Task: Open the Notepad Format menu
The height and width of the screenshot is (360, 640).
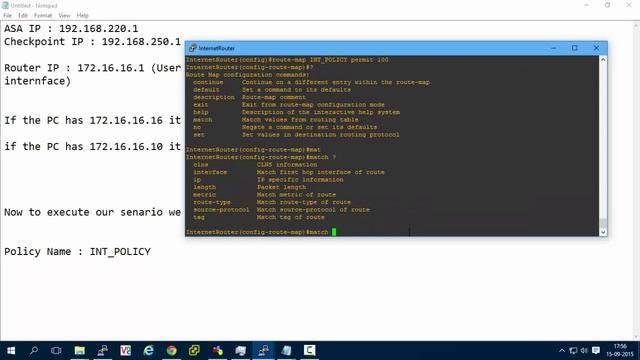Action: click(x=43, y=16)
